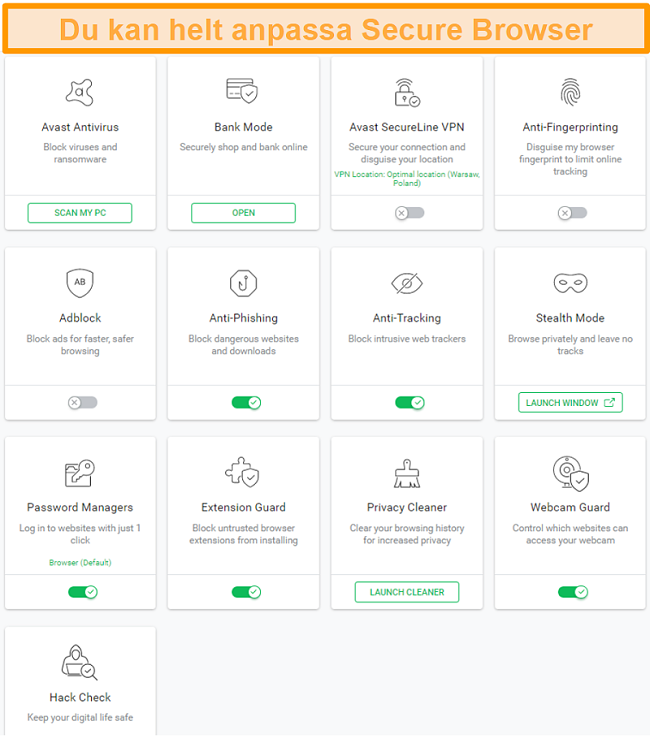Click 'Keep your digital life safe' text

80,717
